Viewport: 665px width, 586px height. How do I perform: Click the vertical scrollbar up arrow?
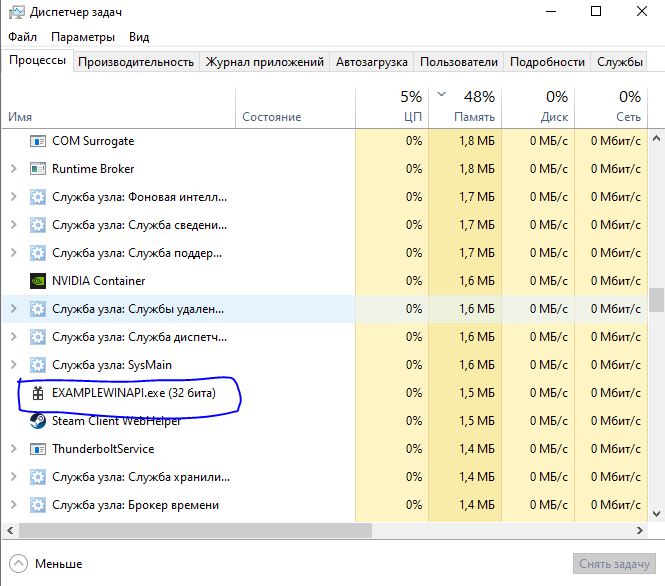pyautogui.click(x=656, y=138)
